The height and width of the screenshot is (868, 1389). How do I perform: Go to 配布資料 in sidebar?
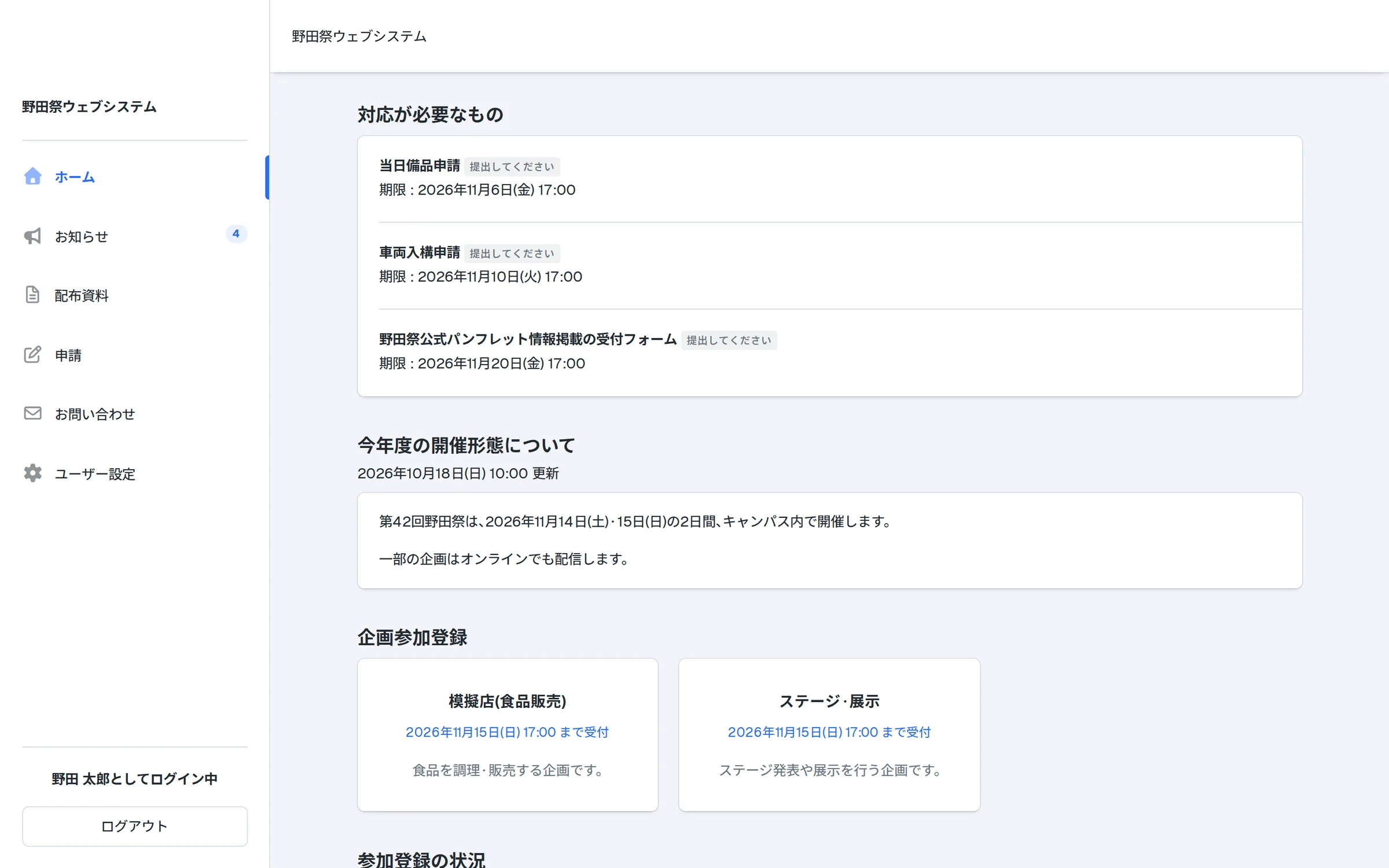coord(135,296)
